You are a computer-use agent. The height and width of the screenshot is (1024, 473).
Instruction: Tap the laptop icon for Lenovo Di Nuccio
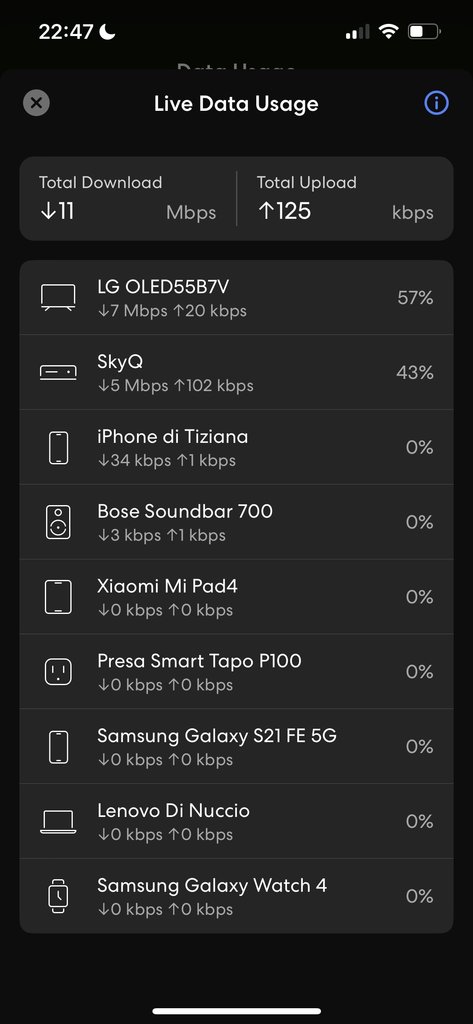[58, 822]
